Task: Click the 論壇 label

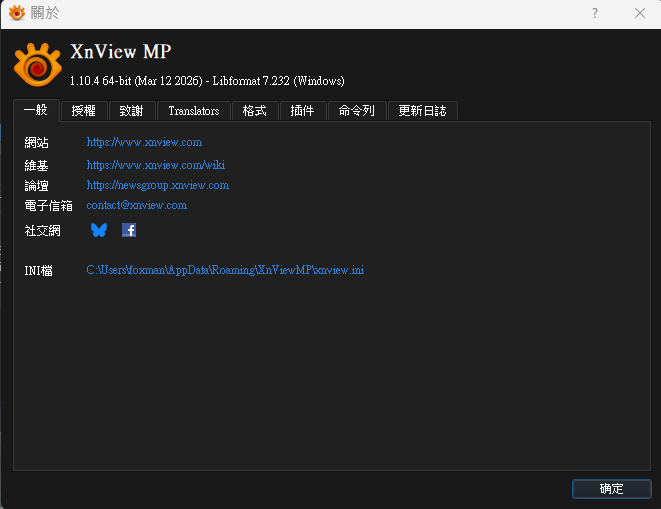Action: pyautogui.click(x=36, y=186)
